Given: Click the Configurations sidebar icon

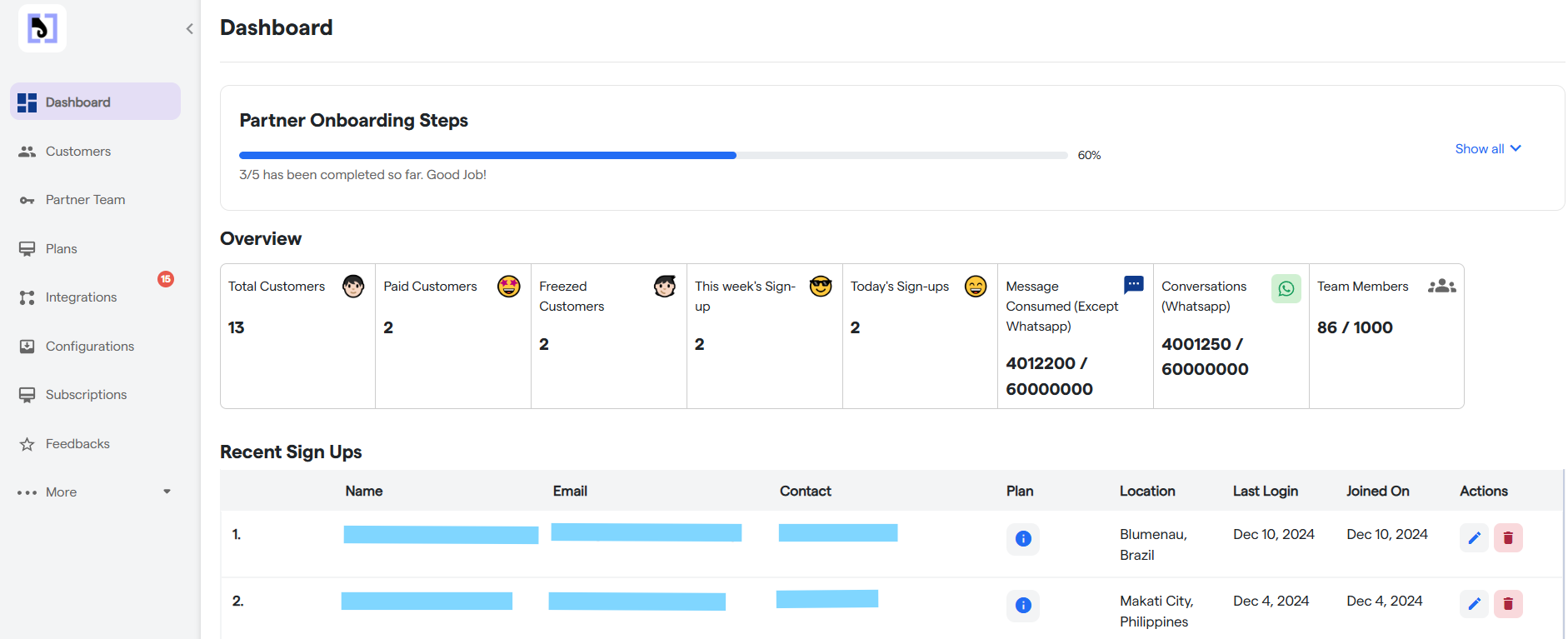Looking at the screenshot, I should click(27, 347).
